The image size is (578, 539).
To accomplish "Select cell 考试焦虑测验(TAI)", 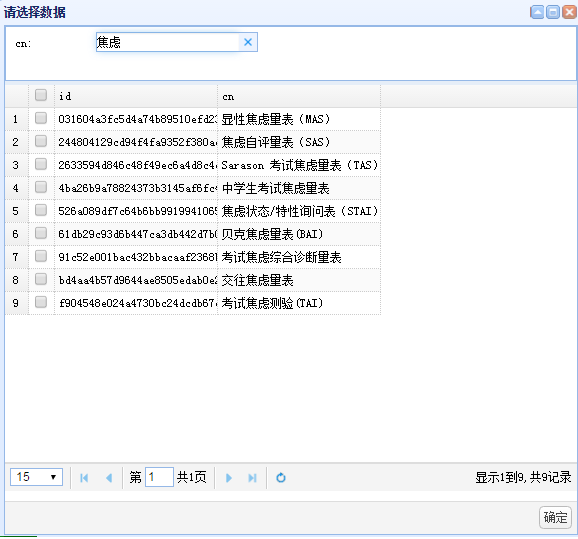I will point(299,303).
